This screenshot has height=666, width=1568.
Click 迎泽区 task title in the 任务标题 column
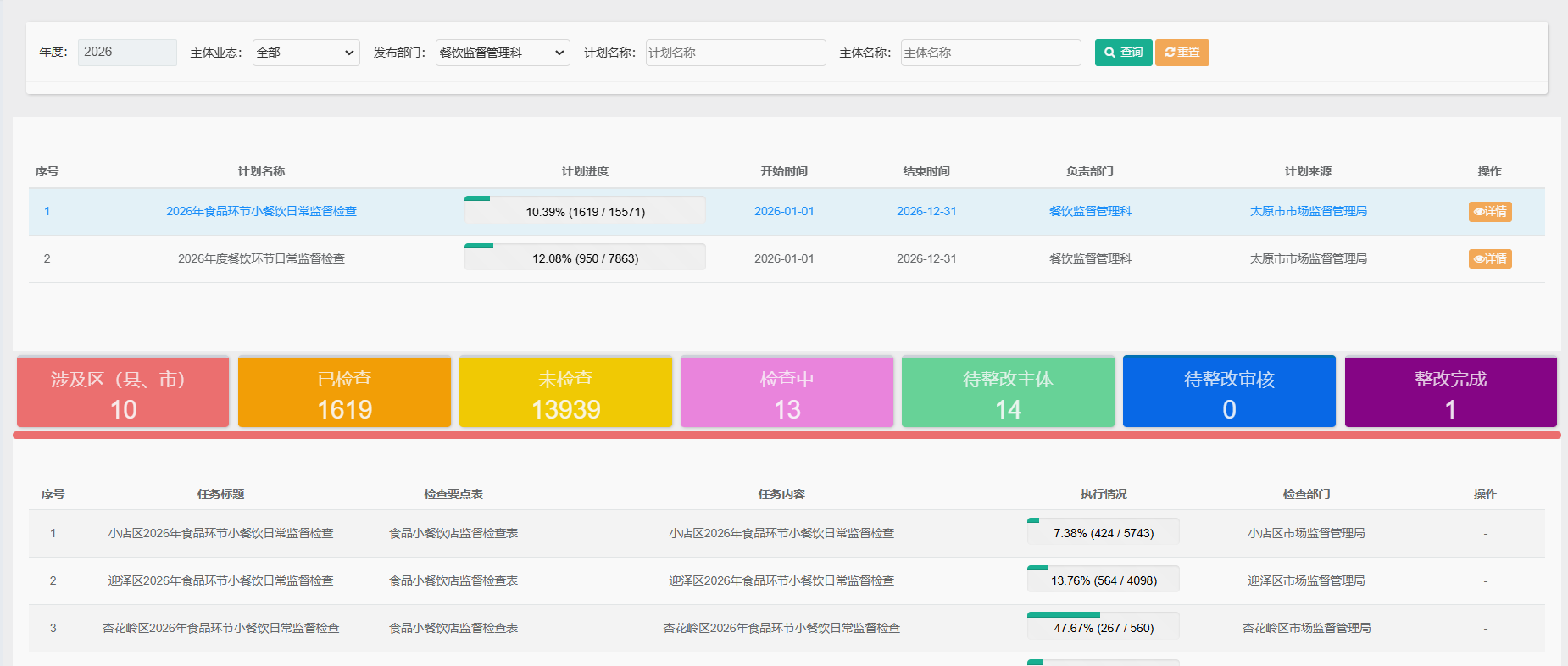pyautogui.click(x=220, y=581)
